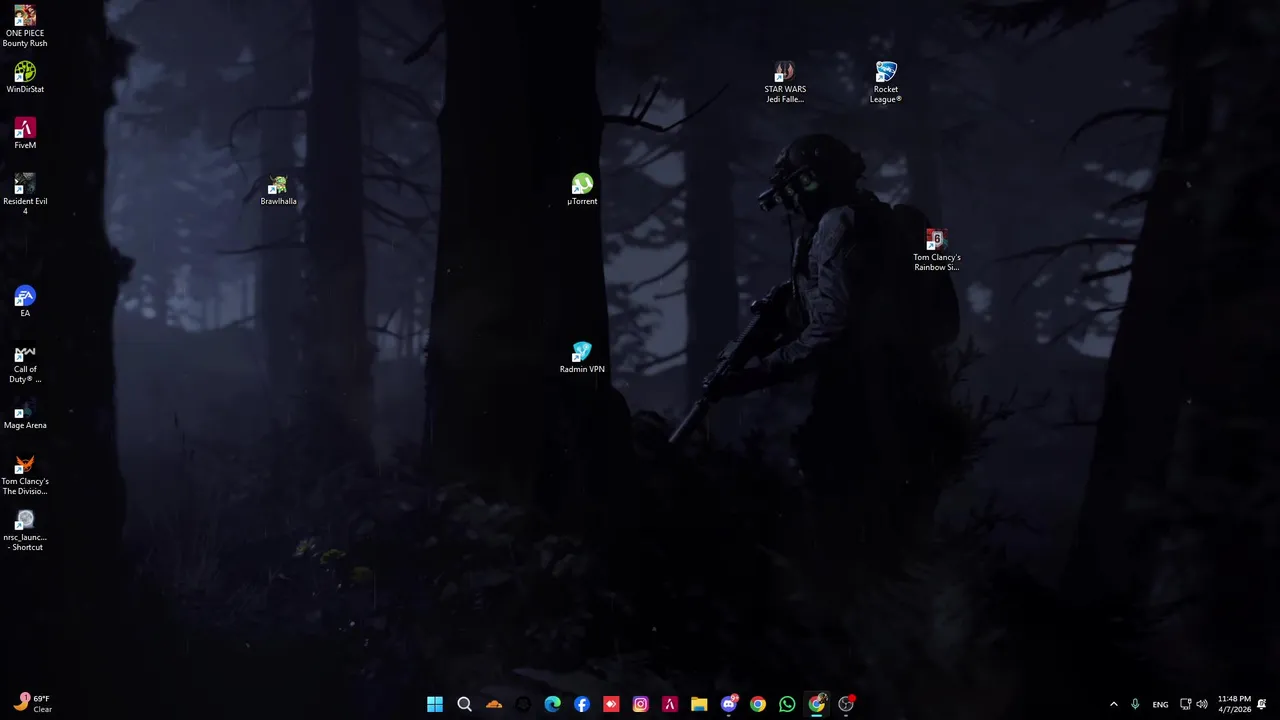1280x720 pixels.
Task: Select the µTorrent desktop icon
Action: (582, 190)
